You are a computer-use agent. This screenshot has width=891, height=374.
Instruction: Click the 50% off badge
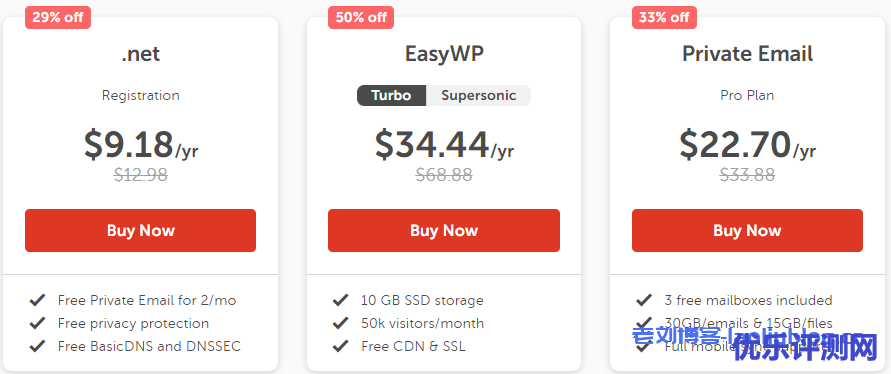point(361,17)
